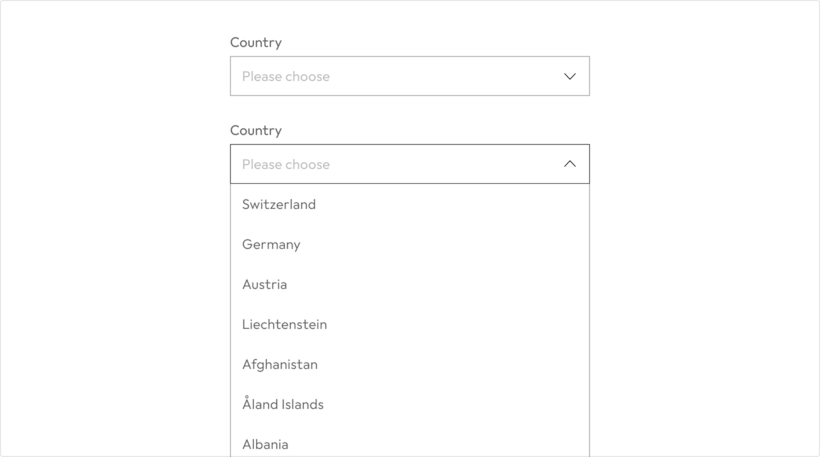Choose the option between Switzerland and Austria

[271, 244]
